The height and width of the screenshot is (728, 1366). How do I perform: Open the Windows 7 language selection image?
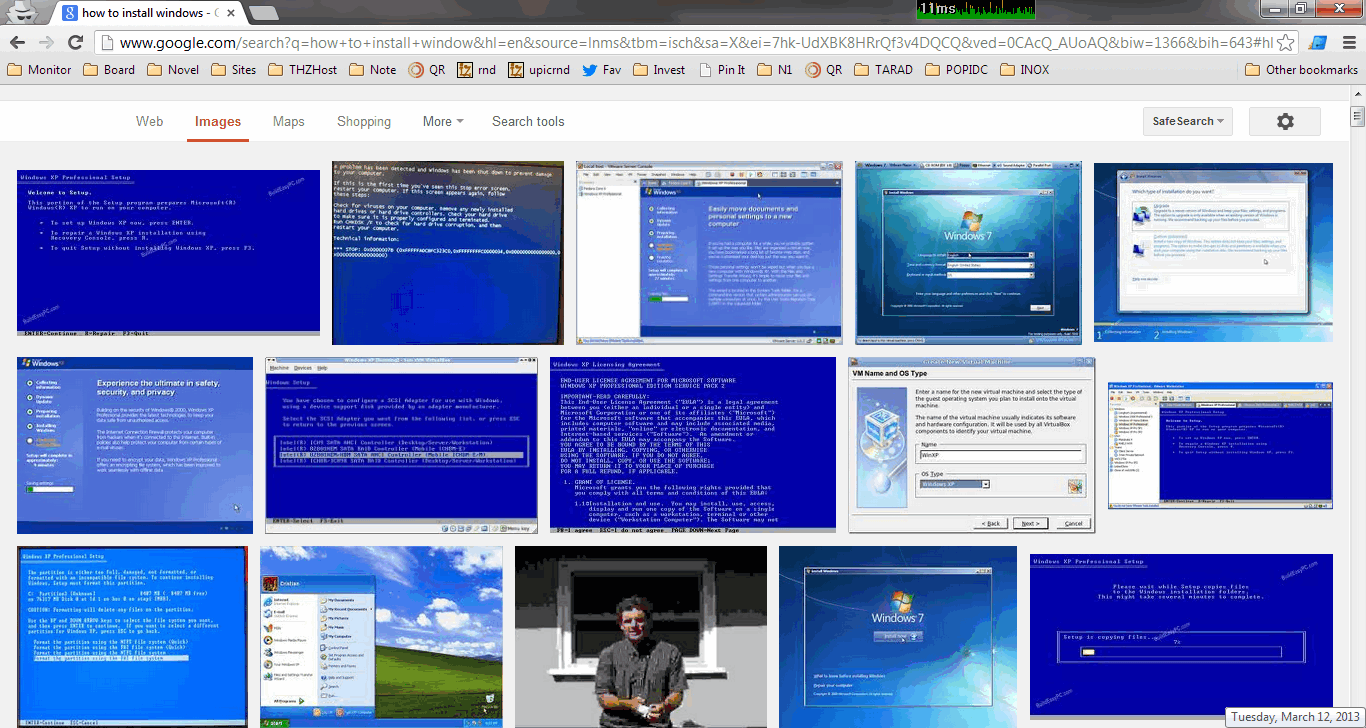coord(969,253)
